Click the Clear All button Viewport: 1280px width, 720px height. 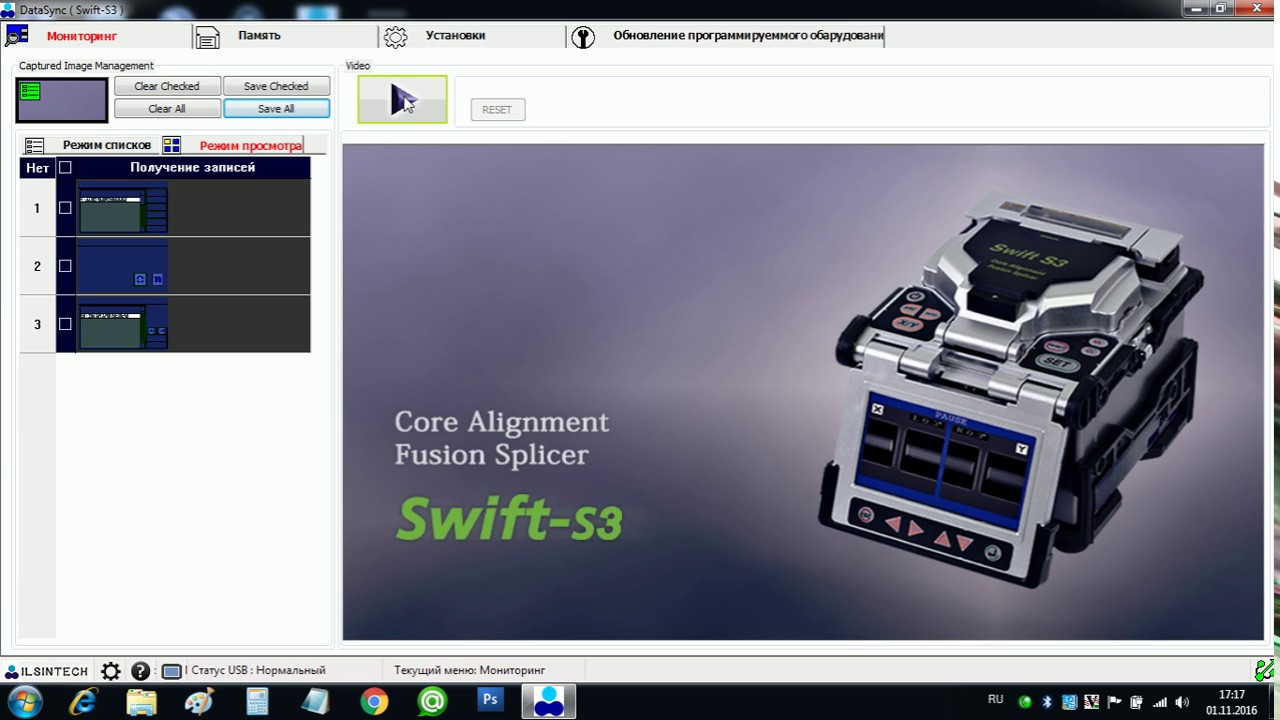167,108
